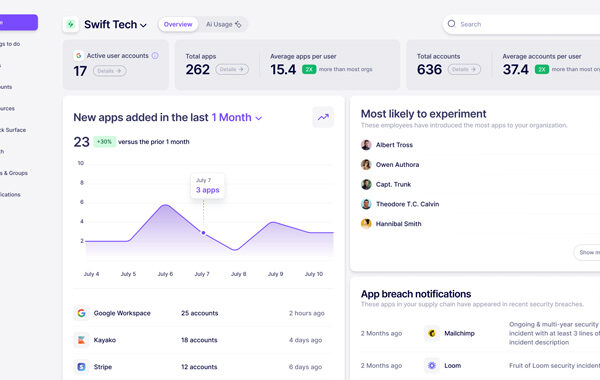
Task: Click the Stripe app icon
Action: pyautogui.click(x=81, y=367)
